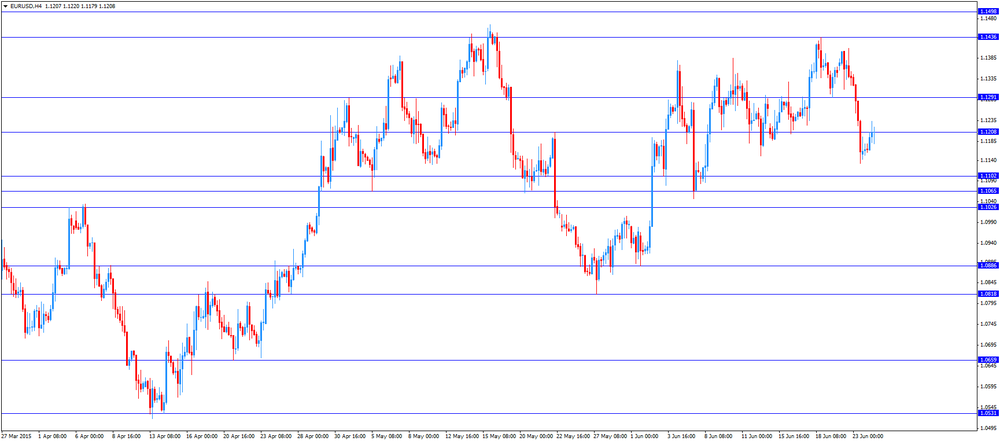Click the 13 Apr 08:00 time label
Image resolution: width=1000 pixels, height=441 pixels.
click(x=165, y=437)
